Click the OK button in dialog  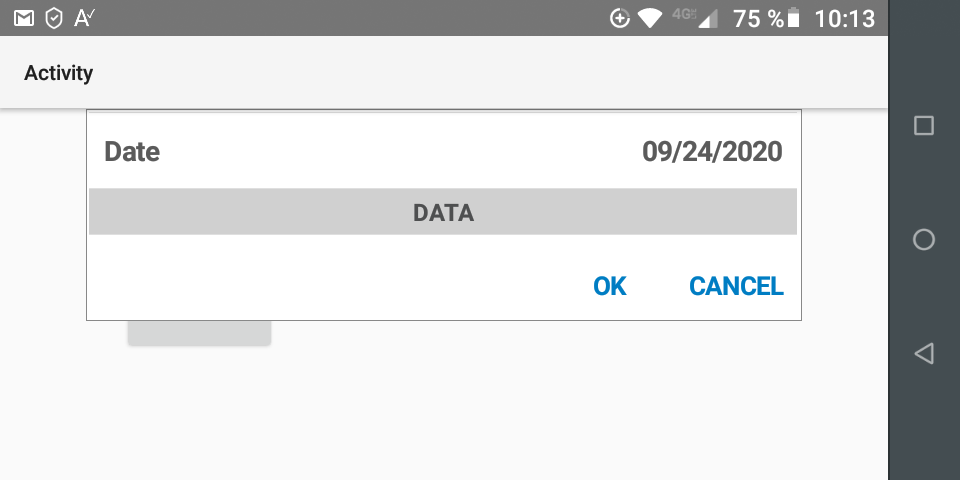[609, 287]
